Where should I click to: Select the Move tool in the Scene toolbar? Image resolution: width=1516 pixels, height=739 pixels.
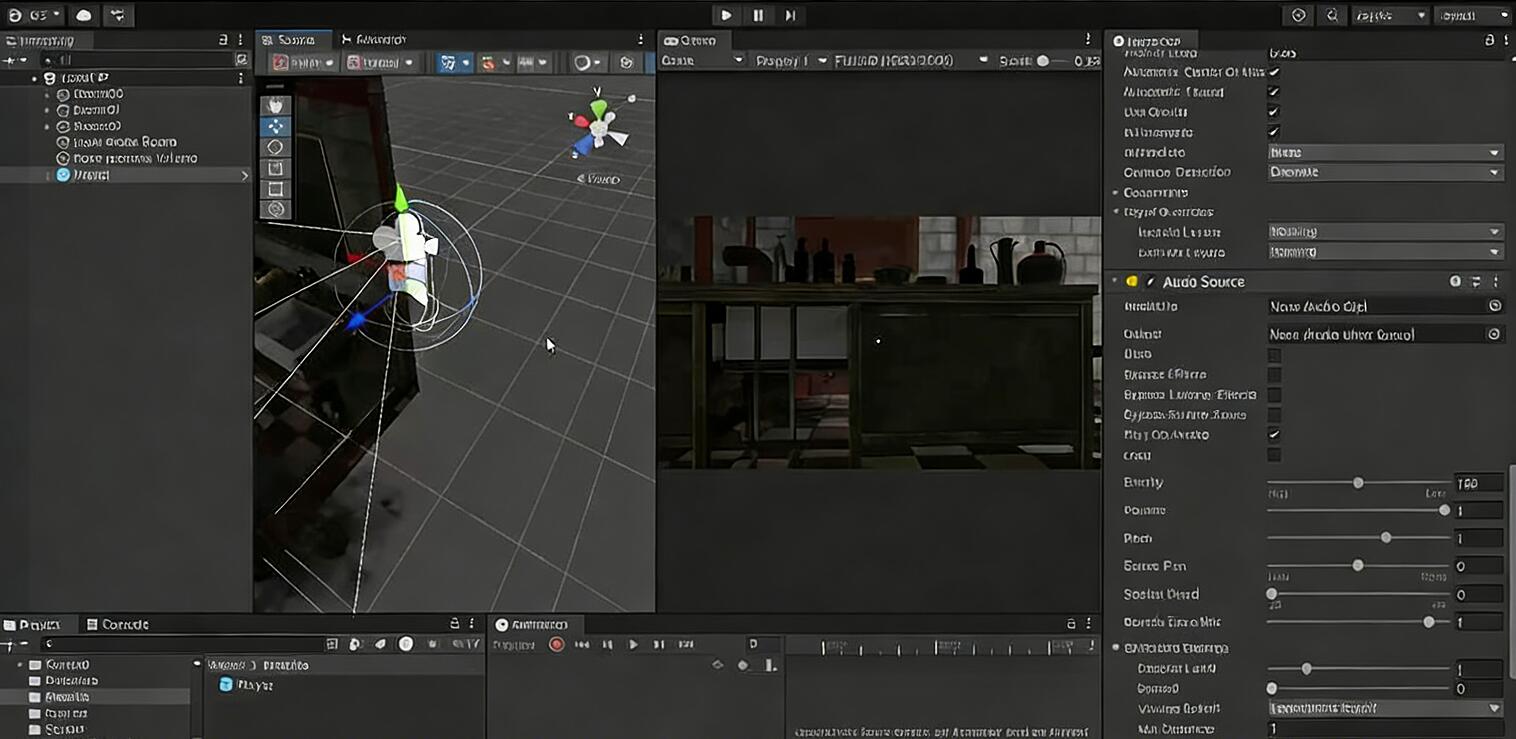pos(275,124)
